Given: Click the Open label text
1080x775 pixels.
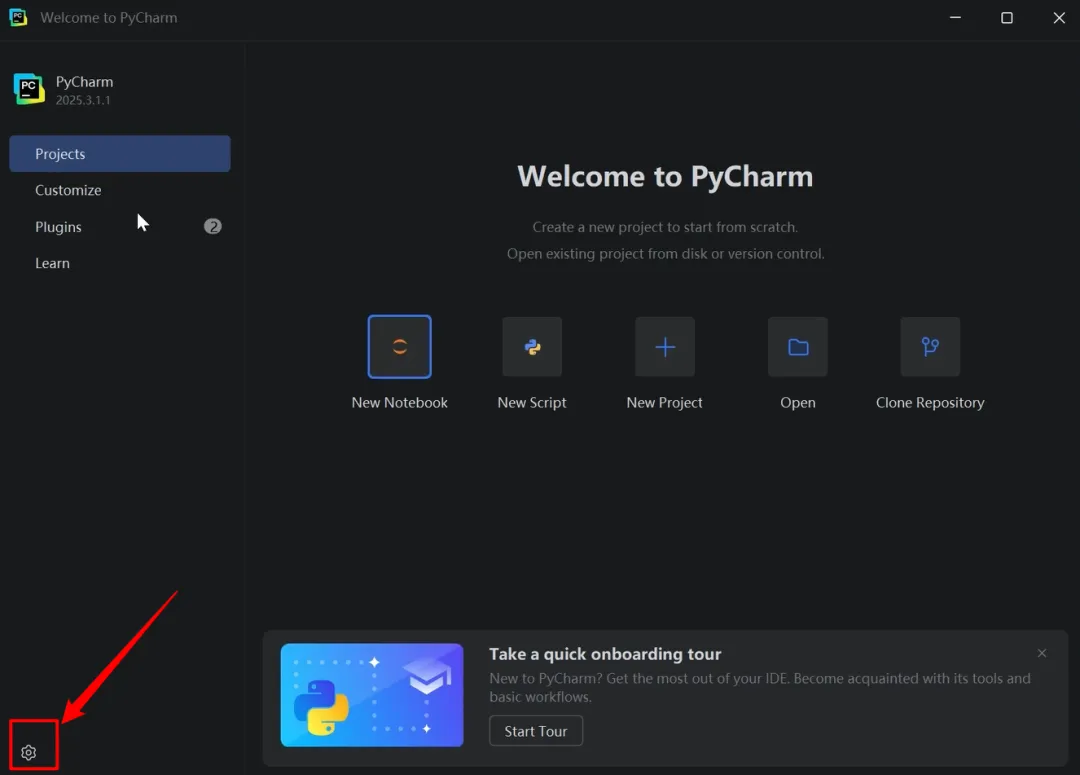Looking at the screenshot, I should coord(798,402).
